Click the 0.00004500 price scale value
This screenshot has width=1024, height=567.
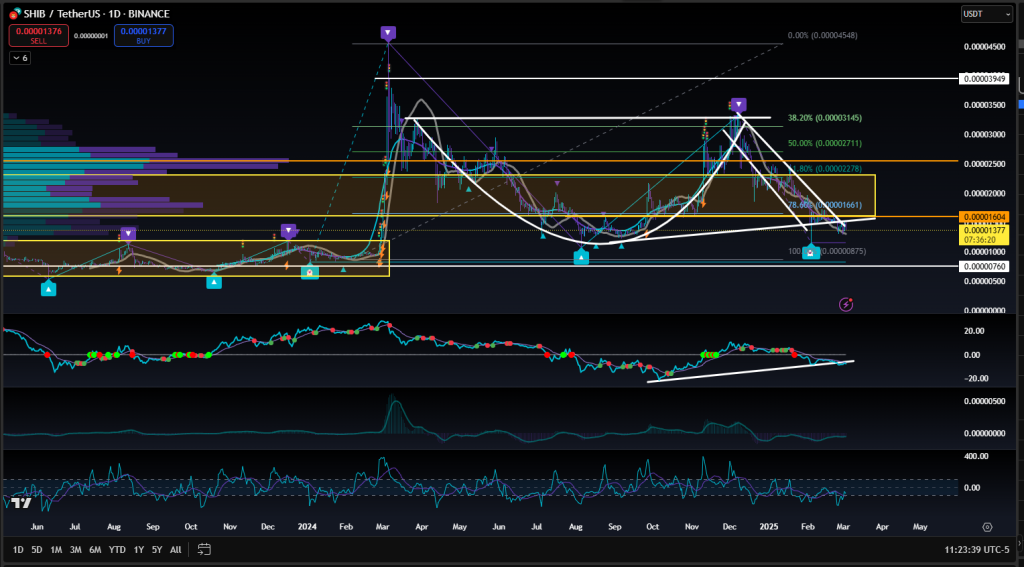point(985,46)
